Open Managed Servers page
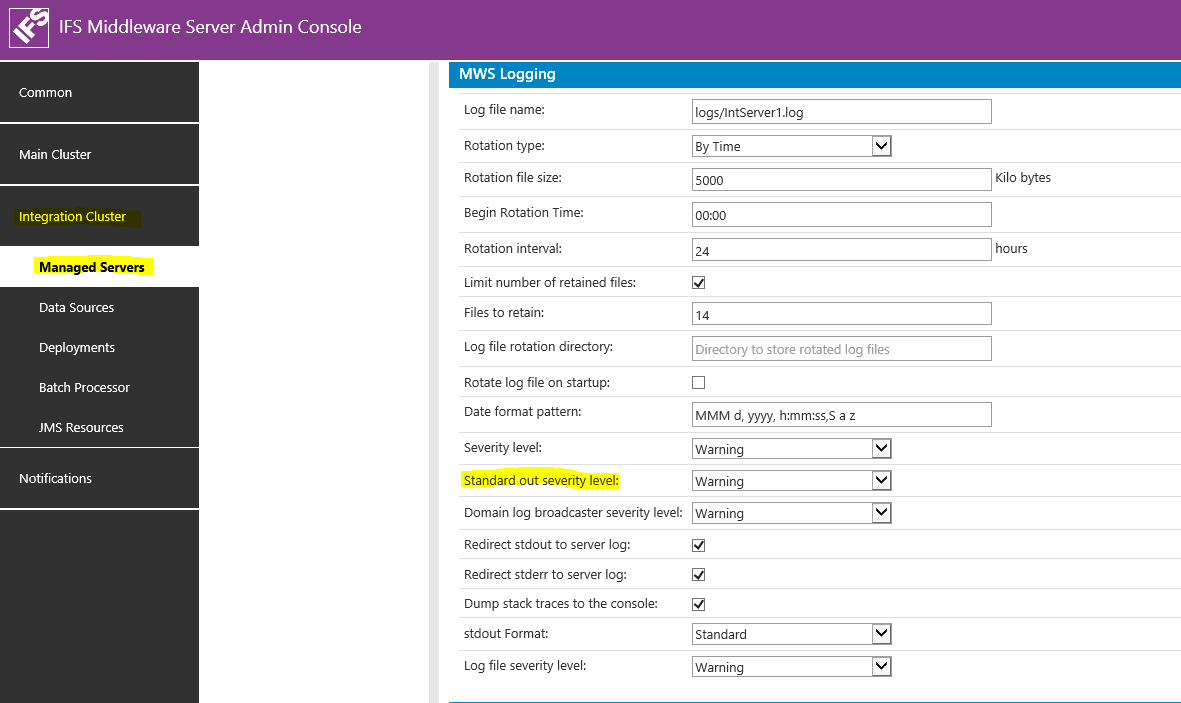Image resolution: width=1181 pixels, height=703 pixels. pyautogui.click(x=99, y=267)
